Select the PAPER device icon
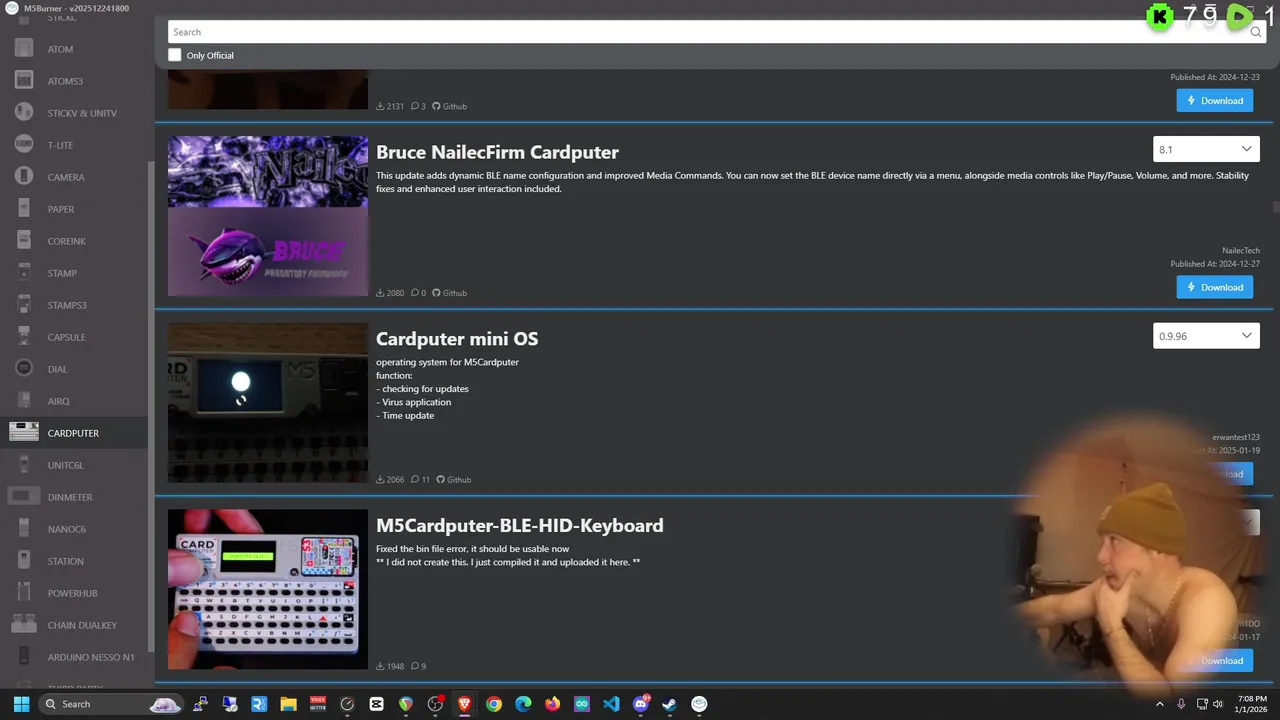Viewport: 1280px width, 720px height. [24, 209]
